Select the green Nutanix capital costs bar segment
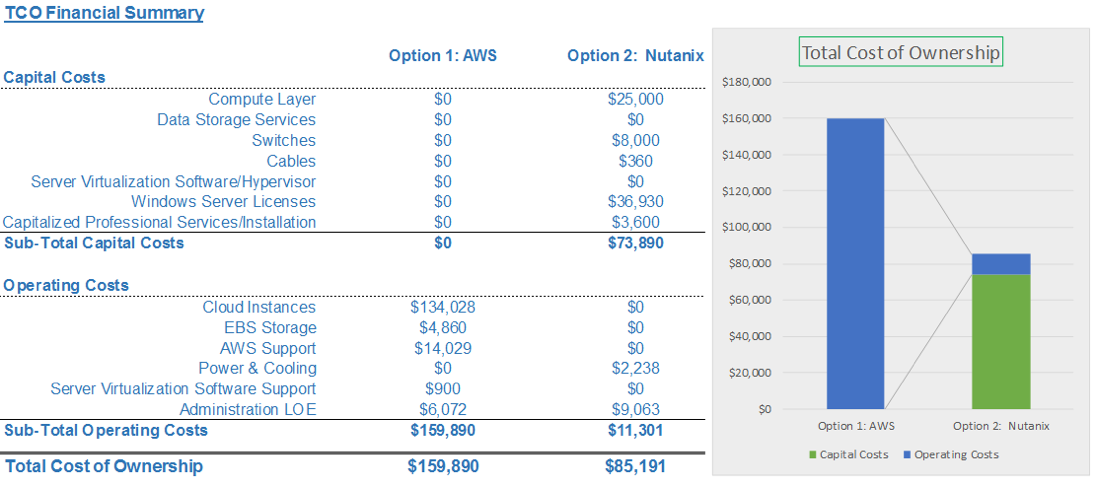1097x488 pixels. (x=1001, y=342)
